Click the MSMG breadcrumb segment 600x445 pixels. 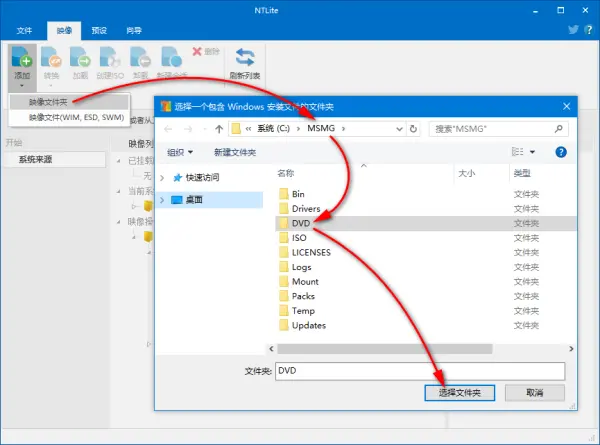(321, 128)
